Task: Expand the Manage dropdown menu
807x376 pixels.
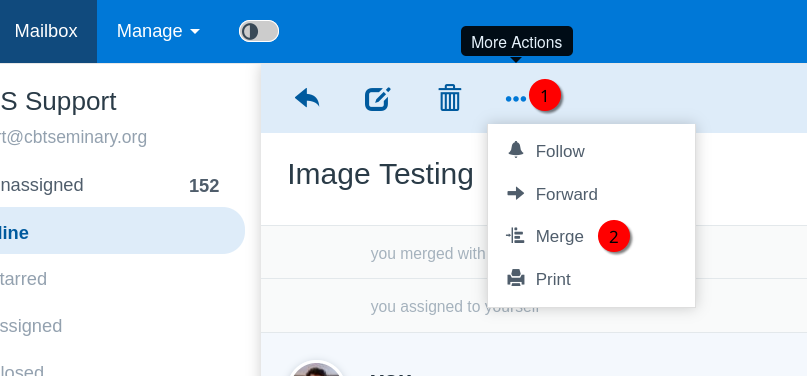Action: coord(158,31)
